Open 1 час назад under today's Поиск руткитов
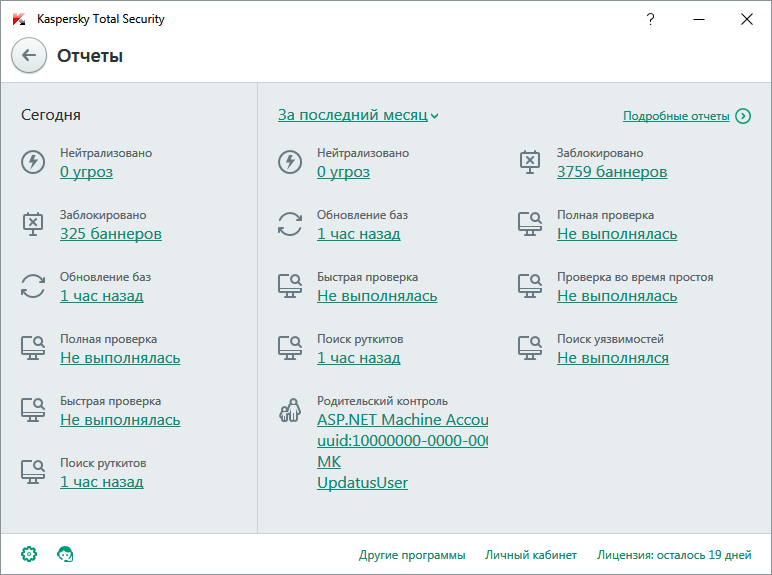 click(101, 482)
